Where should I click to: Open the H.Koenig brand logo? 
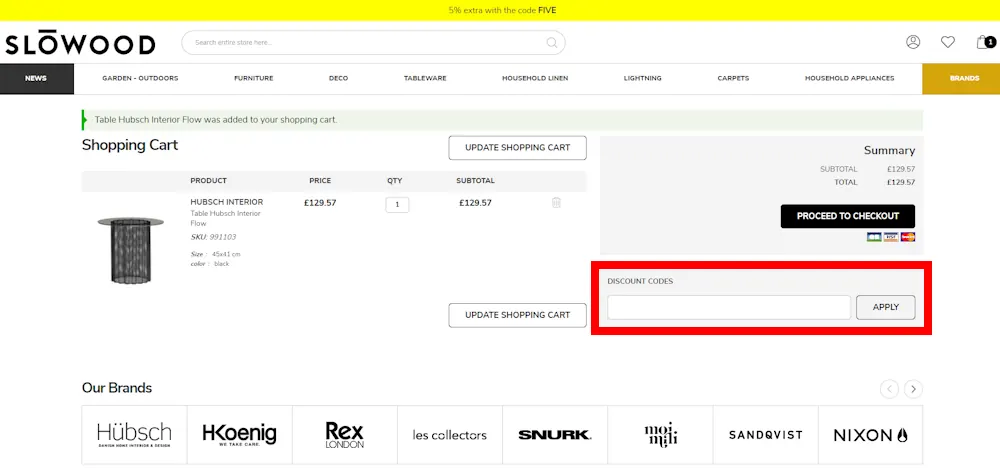240,435
